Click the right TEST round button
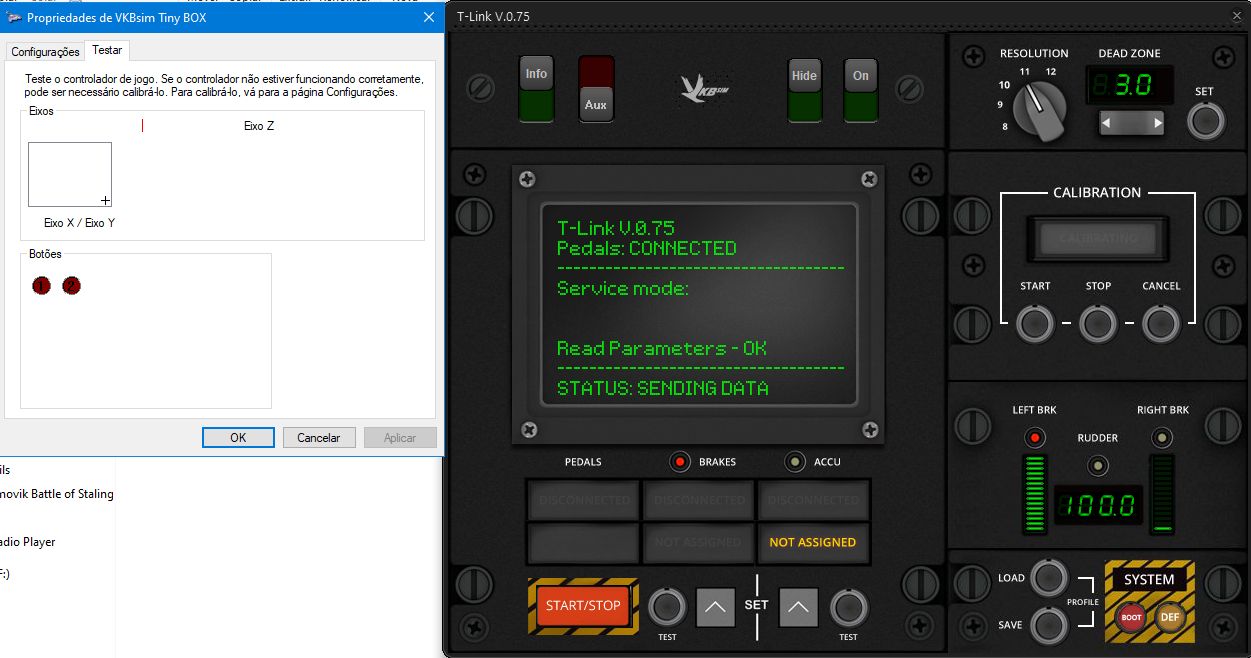Image resolution: width=1251 pixels, height=658 pixels. [x=848, y=607]
